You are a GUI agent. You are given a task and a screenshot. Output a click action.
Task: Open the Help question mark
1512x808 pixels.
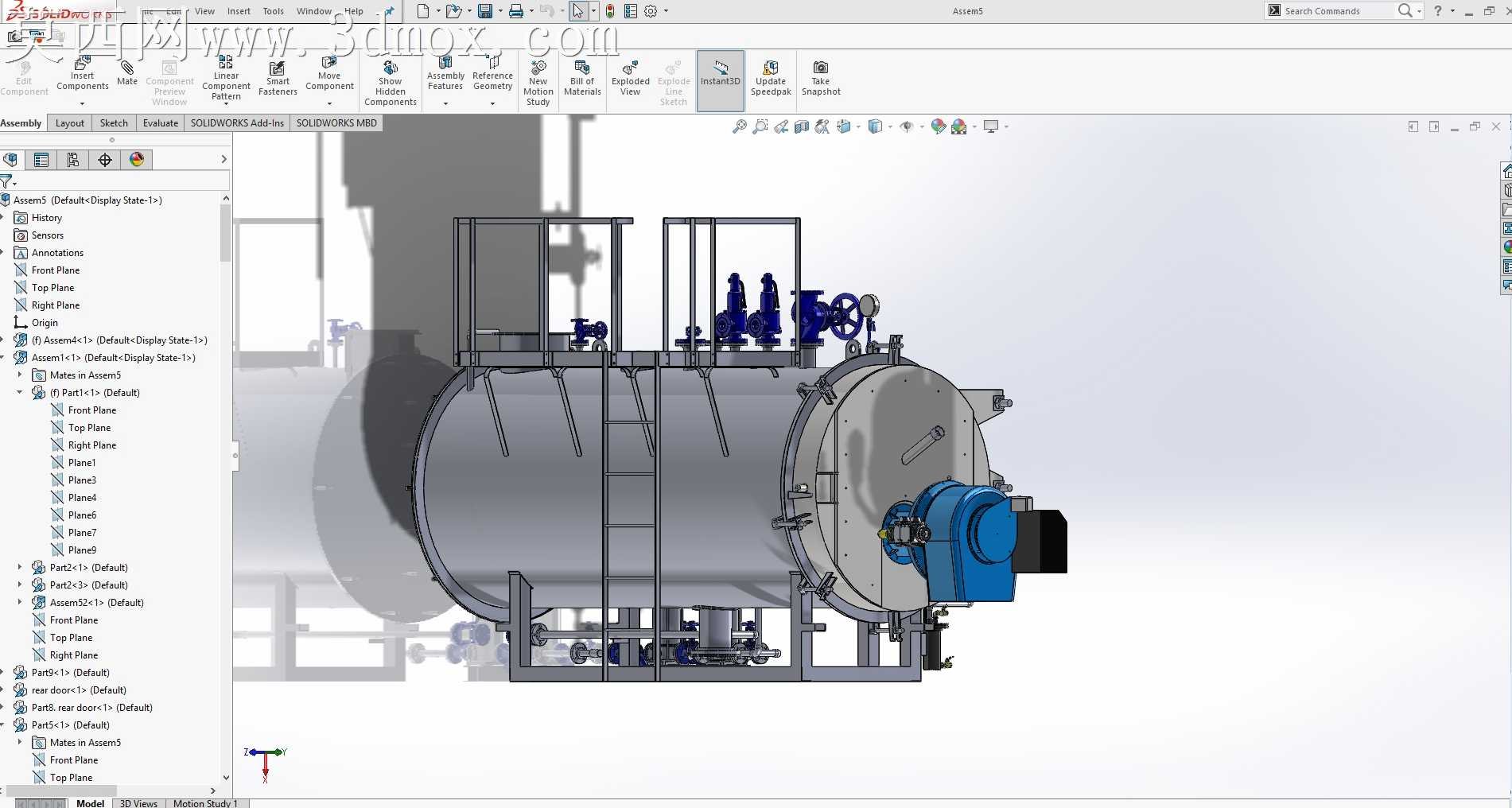coord(1437,11)
